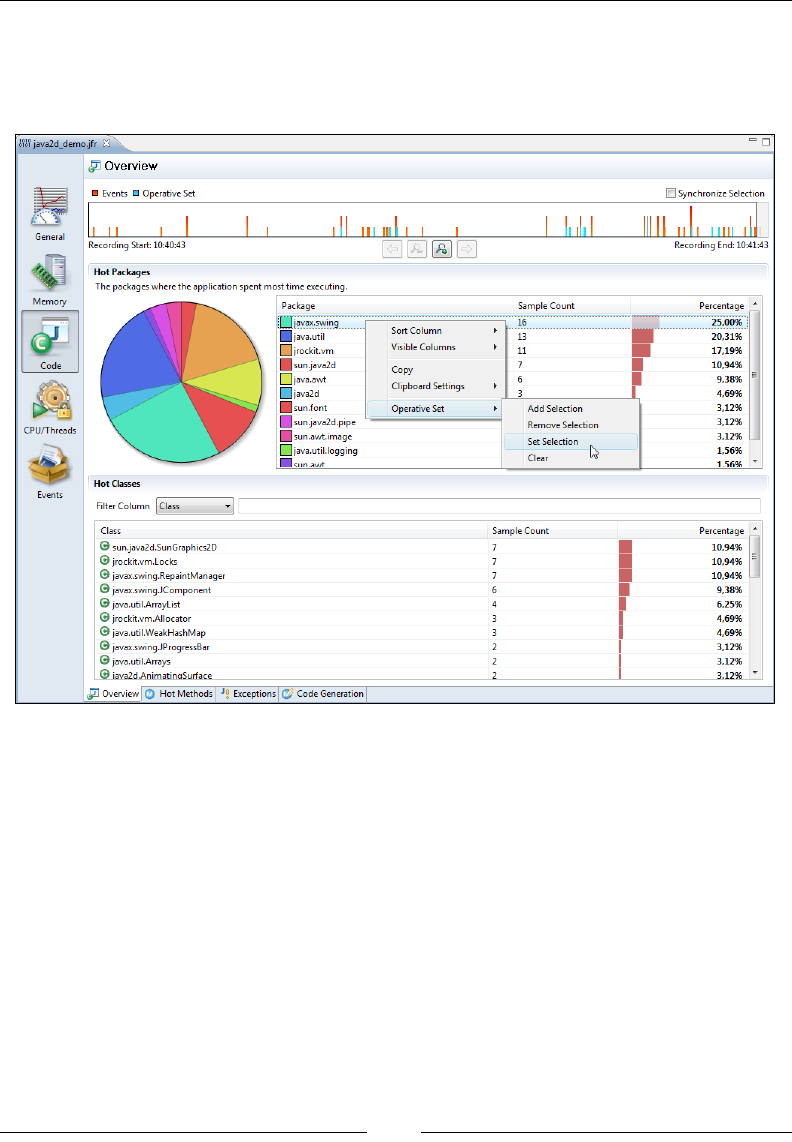This screenshot has width=792, height=1142.
Task: Click the Hot Packages table scrollbar
Action: [x=755, y=382]
